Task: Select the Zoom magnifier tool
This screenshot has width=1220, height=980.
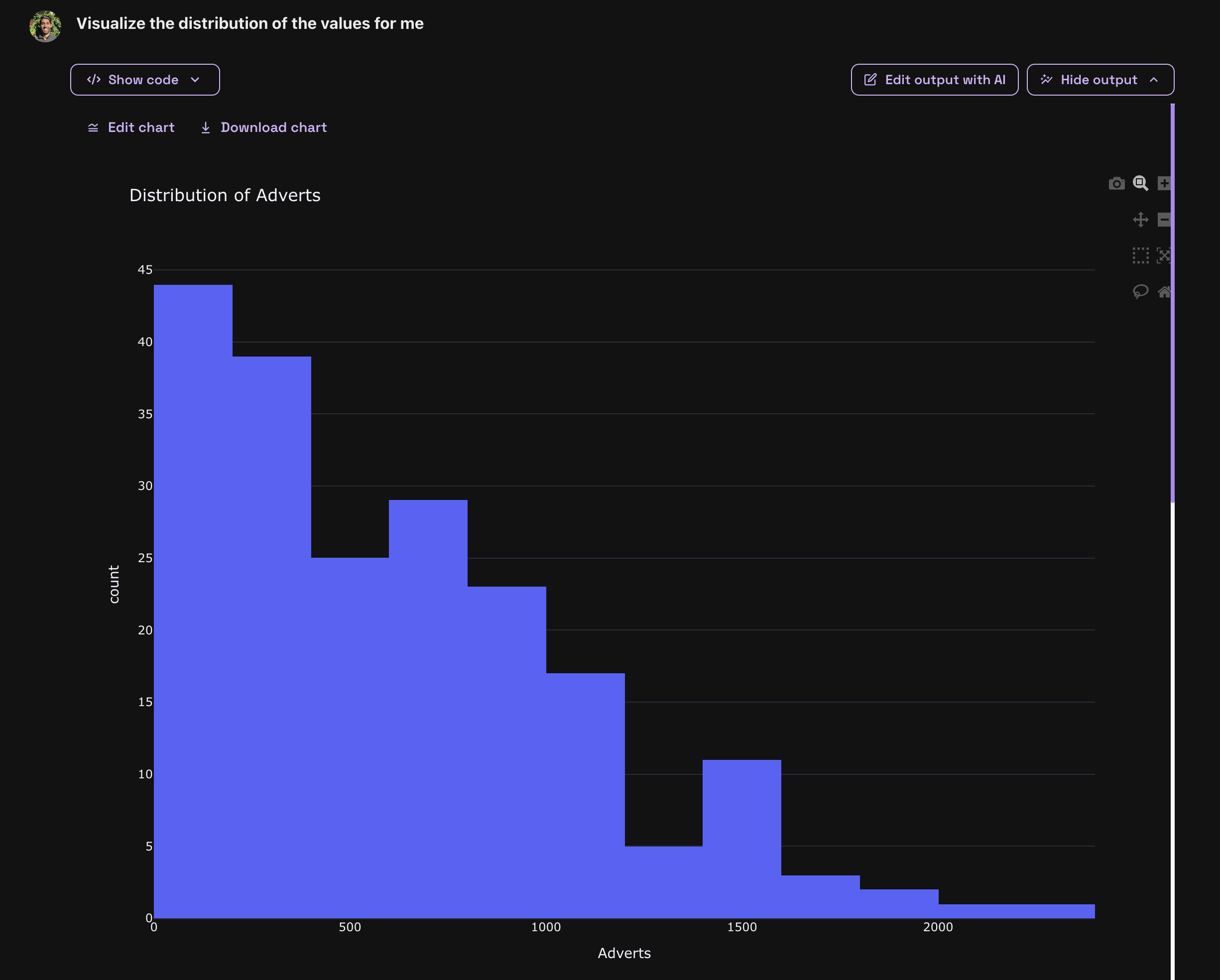Action: tap(1140, 183)
